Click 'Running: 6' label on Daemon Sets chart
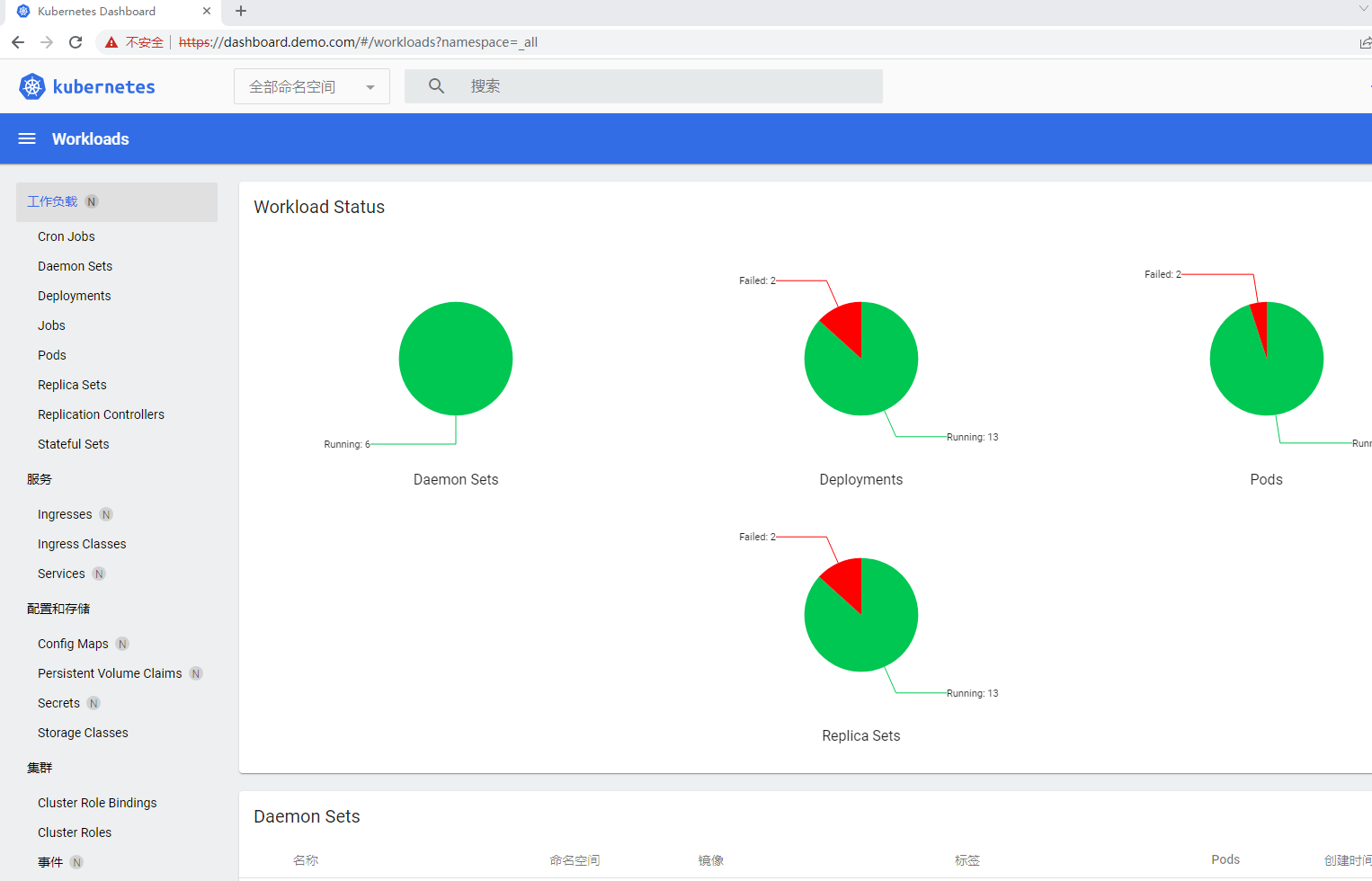This screenshot has height=881, width=1372. pyautogui.click(x=347, y=444)
